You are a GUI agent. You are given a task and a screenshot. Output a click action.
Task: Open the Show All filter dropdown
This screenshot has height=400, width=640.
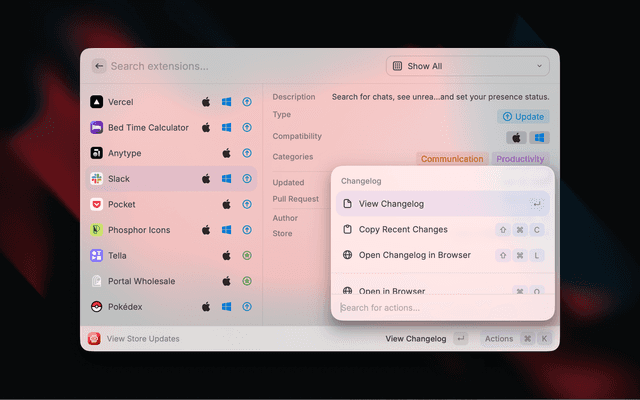[x=468, y=66]
